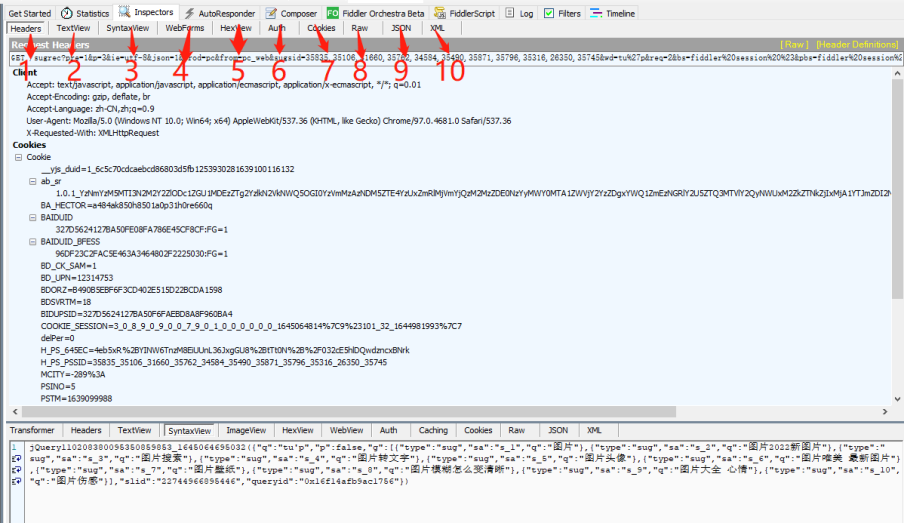
Task: Click the Statistics clock icon
Action: tap(67, 13)
